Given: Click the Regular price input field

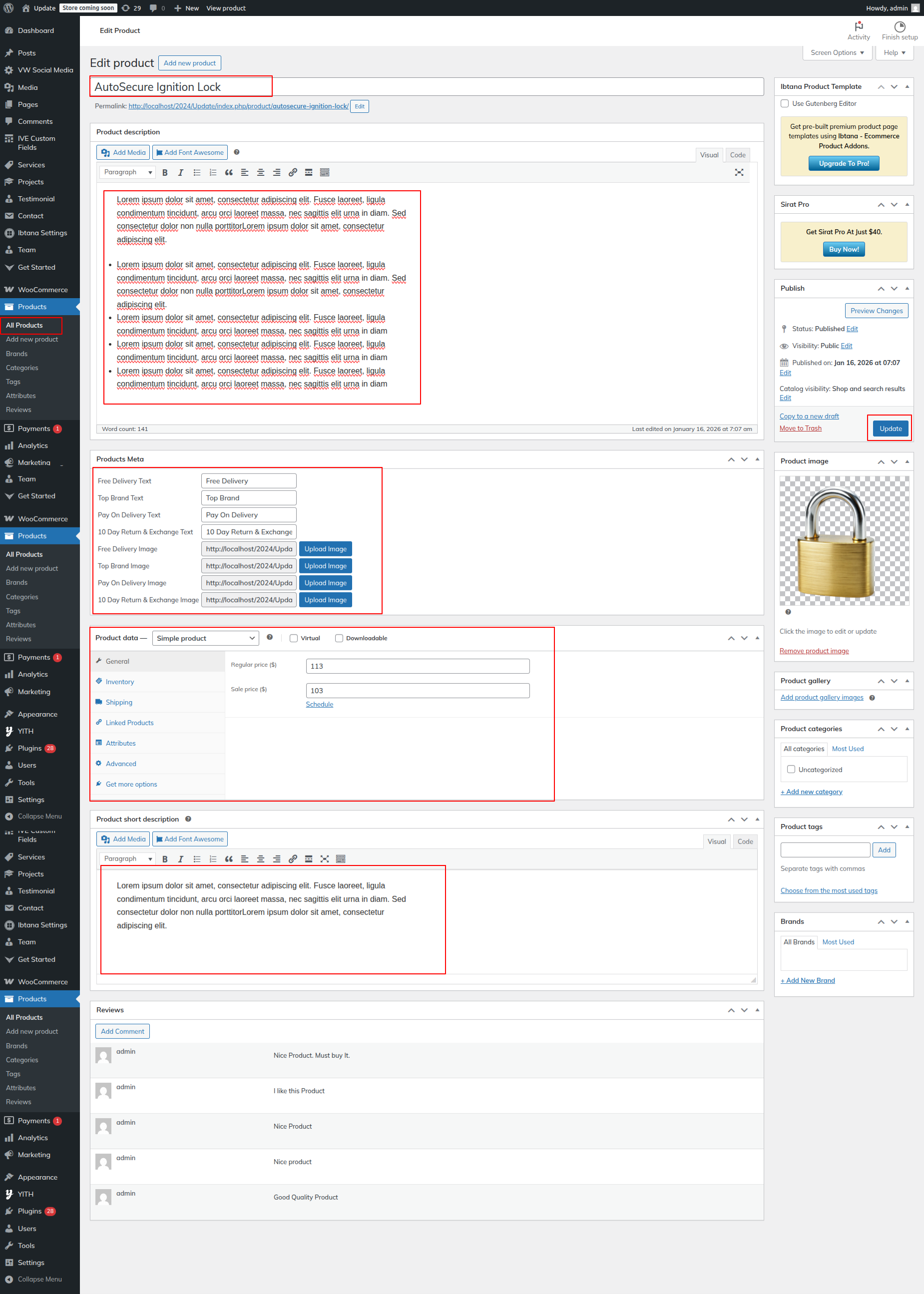Looking at the screenshot, I should point(417,666).
